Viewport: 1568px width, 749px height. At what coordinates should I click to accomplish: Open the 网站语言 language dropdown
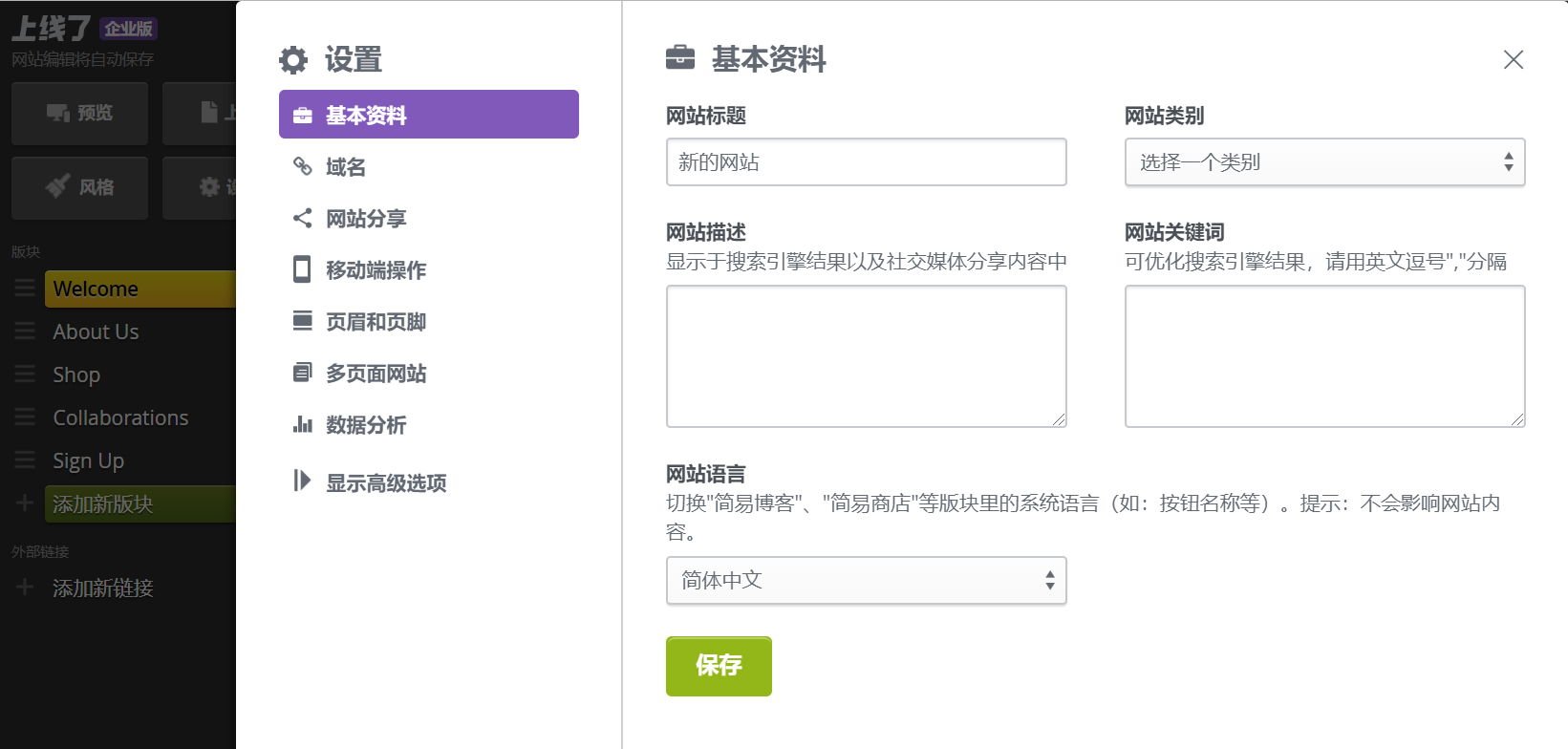pos(866,580)
